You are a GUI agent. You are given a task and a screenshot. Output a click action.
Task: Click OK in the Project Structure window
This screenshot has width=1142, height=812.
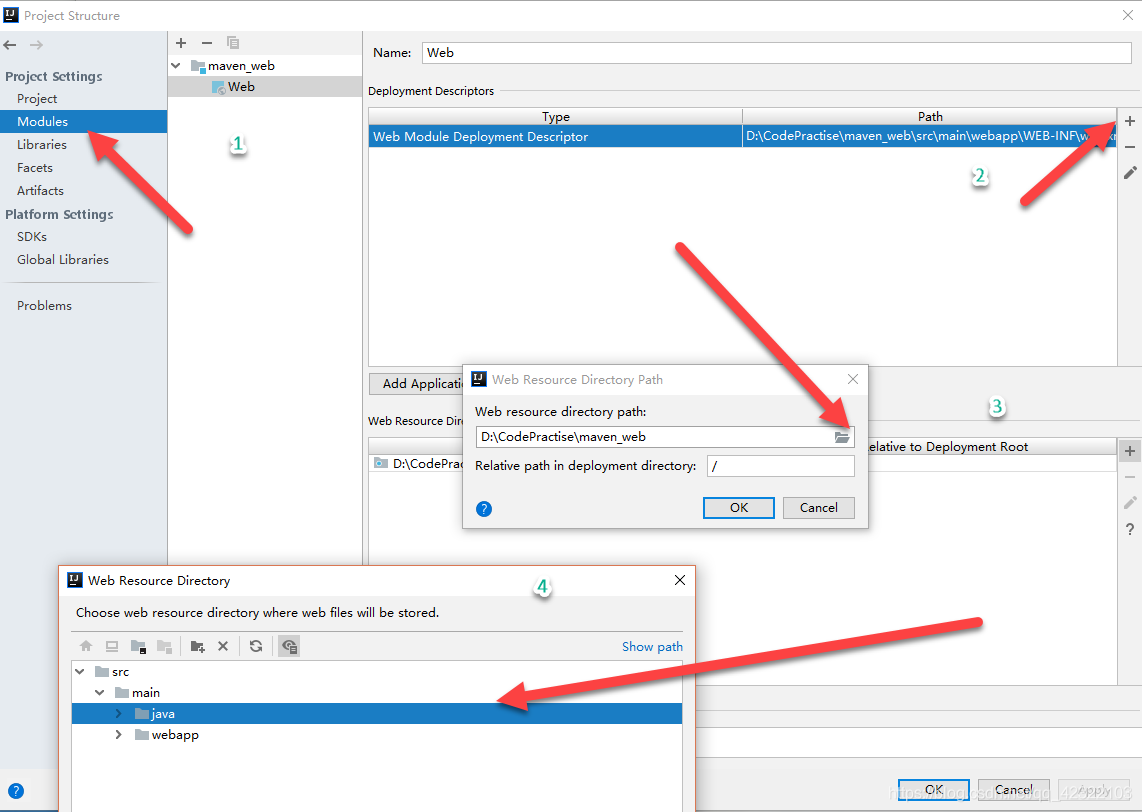coord(934,789)
